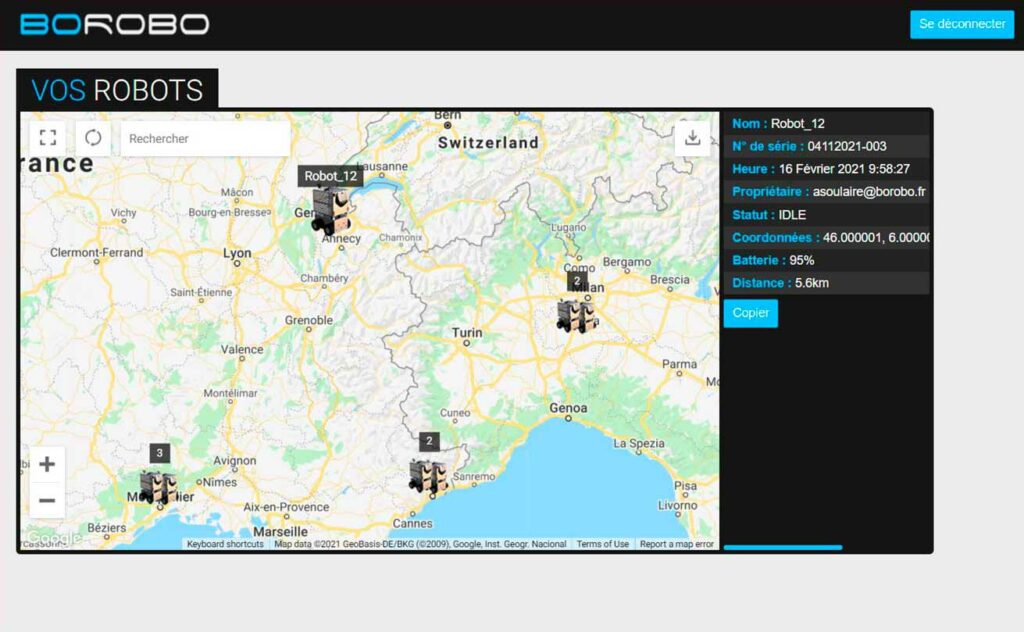Zoom out with the minus button
This screenshot has height=632, width=1024.
(47, 501)
